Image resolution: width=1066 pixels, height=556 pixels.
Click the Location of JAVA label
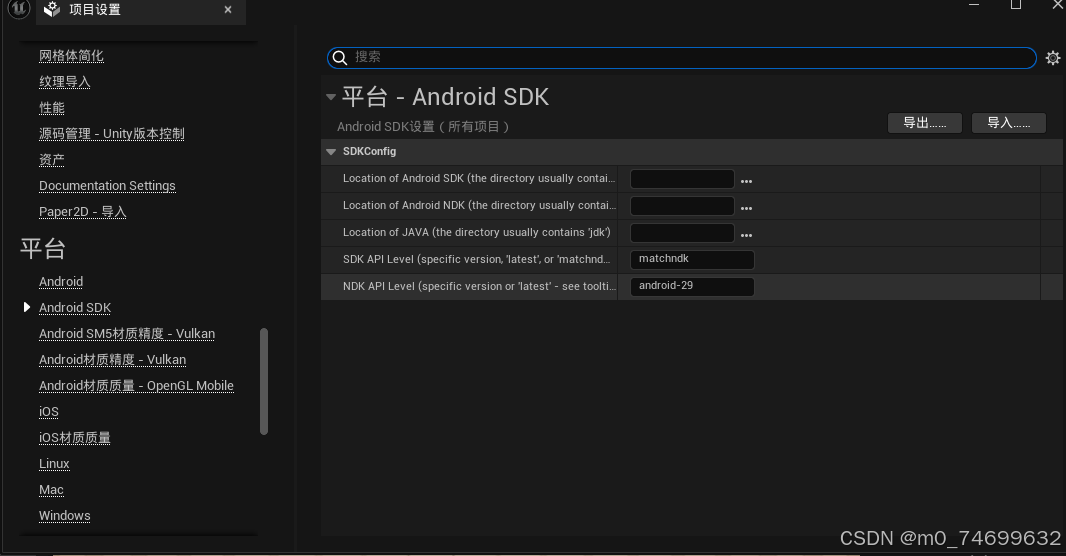click(477, 232)
